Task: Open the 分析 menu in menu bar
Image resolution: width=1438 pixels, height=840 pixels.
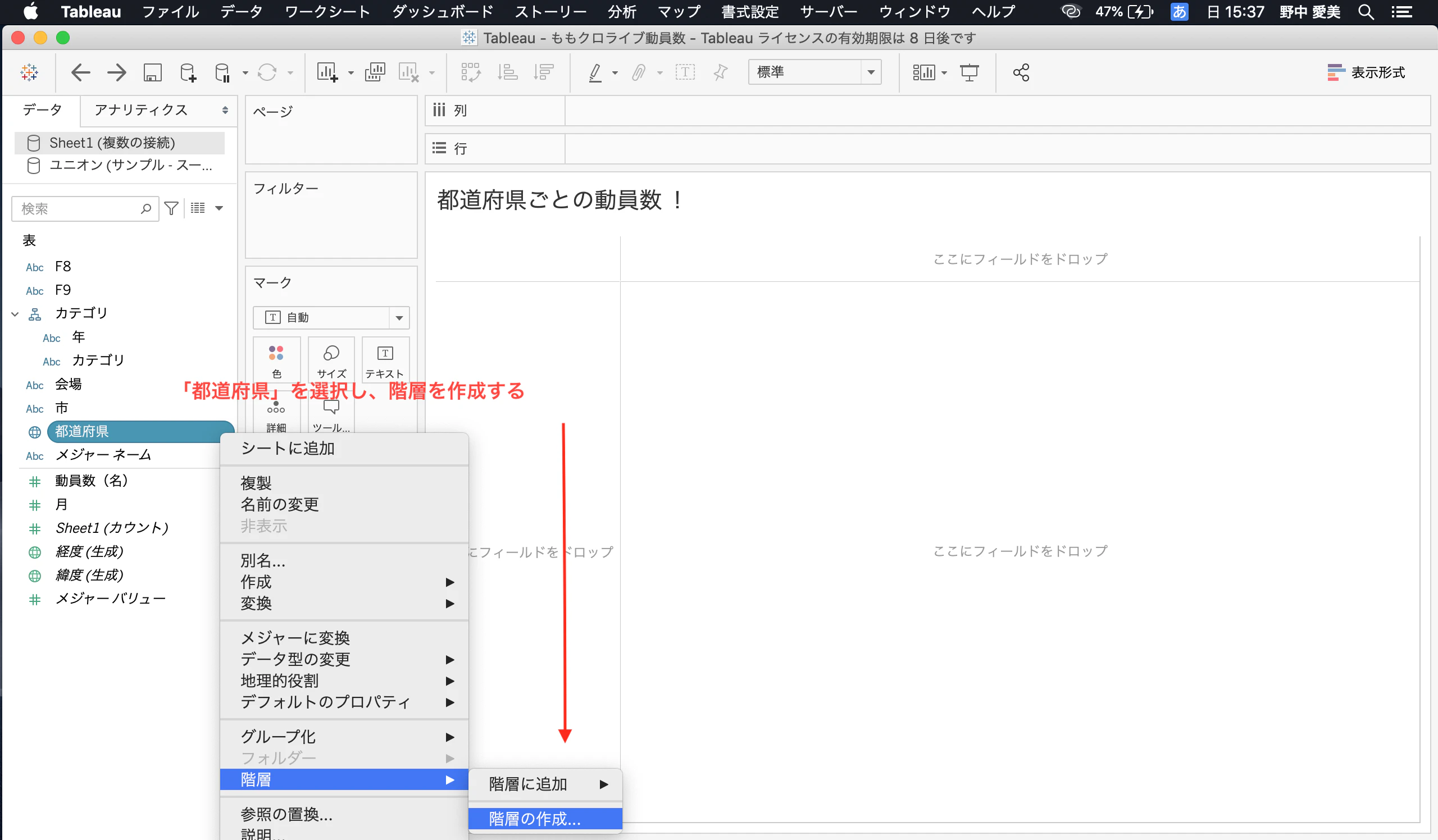Action: pyautogui.click(x=621, y=11)
